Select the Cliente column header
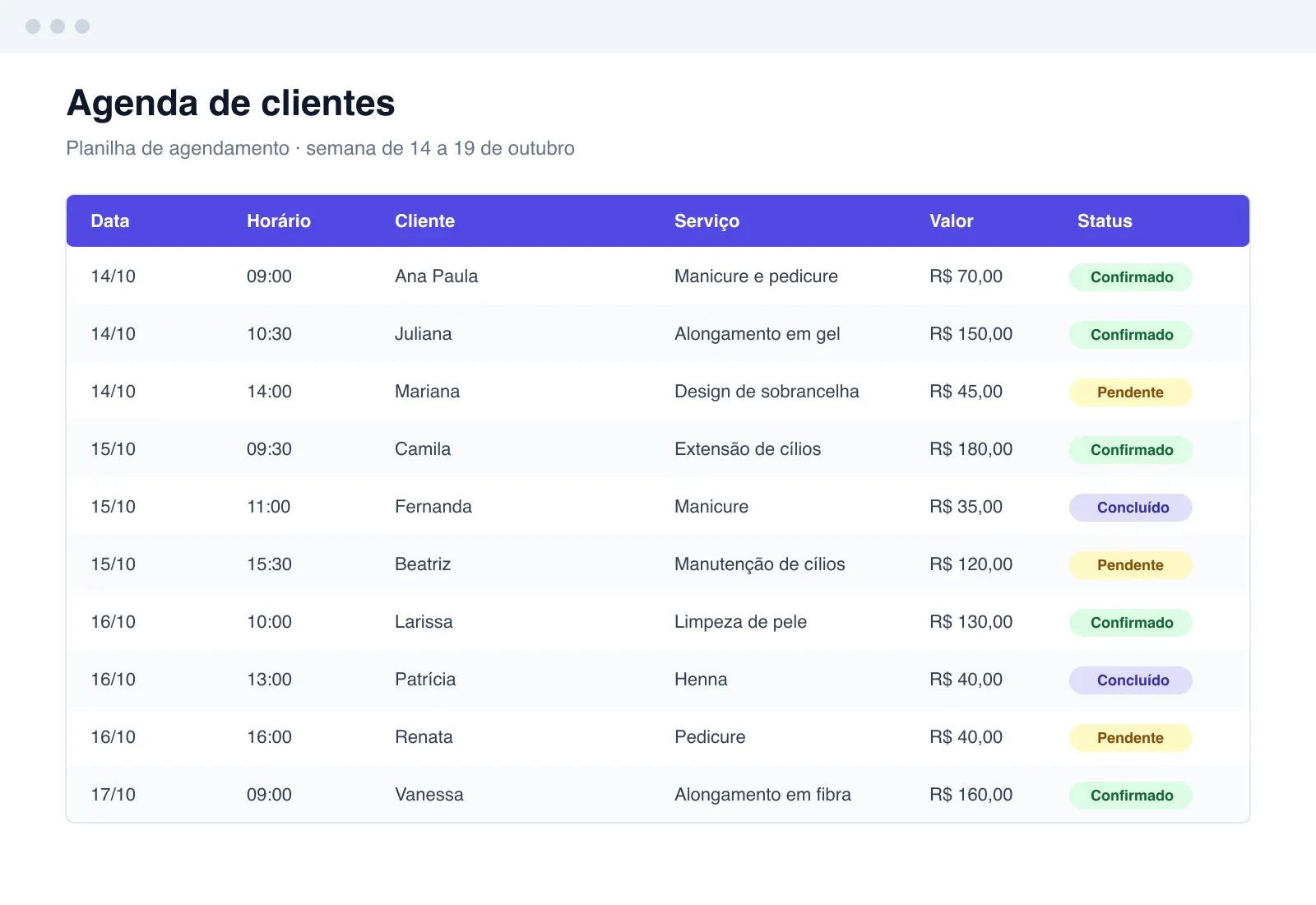Image resolution: width=1316 pixels, height=905 pixels. click(424, 221)
